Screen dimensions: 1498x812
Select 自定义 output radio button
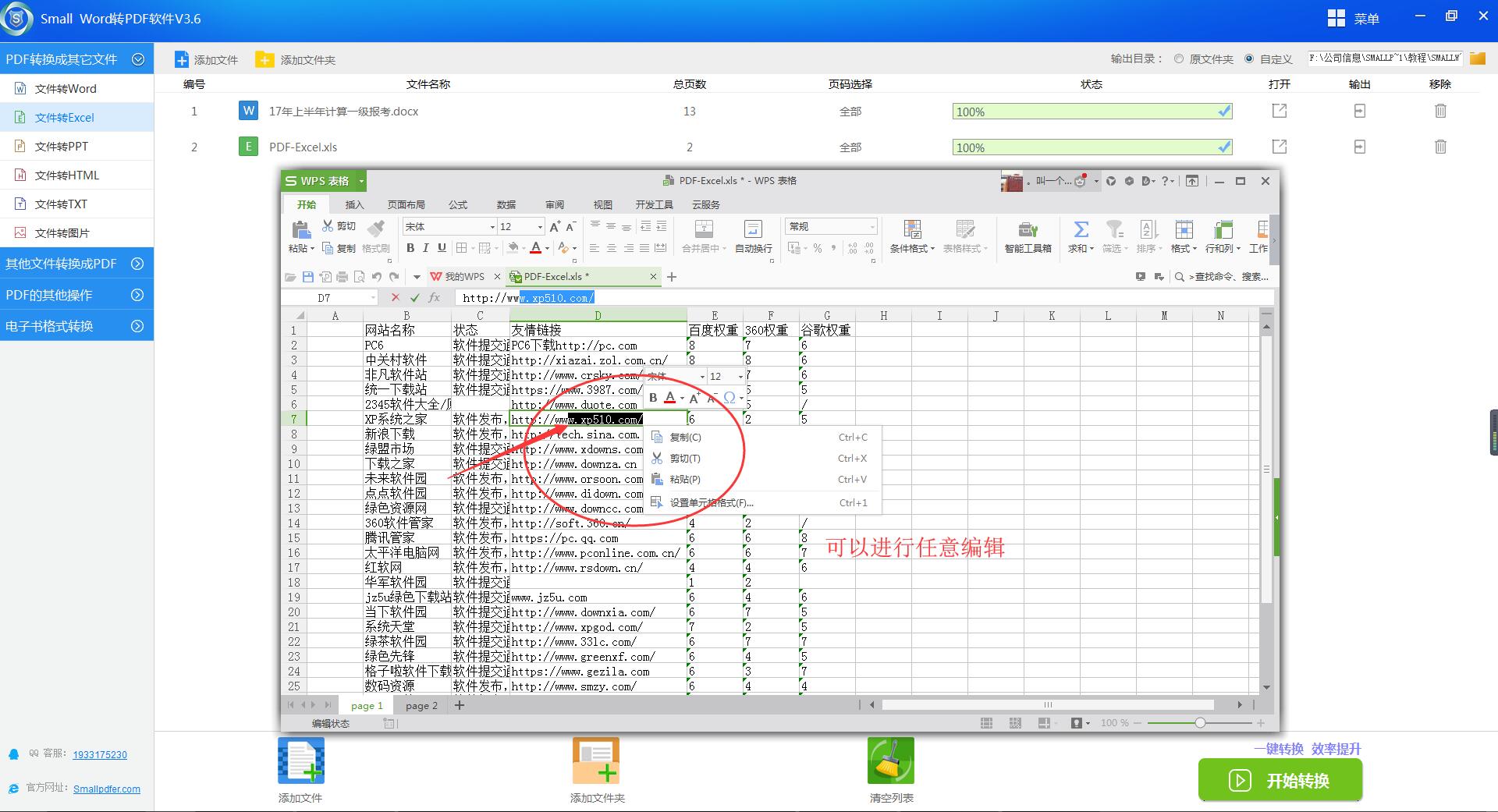coord(1249,59)
